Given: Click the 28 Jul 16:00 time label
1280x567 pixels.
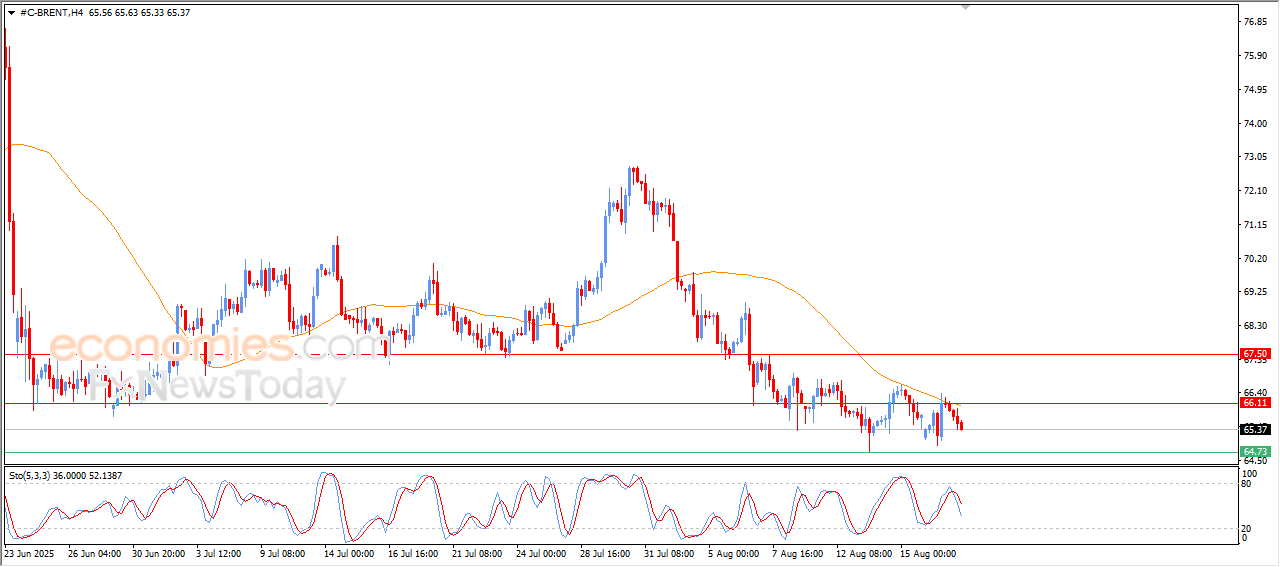Looking at the screenshot, I should click(607, 552).
